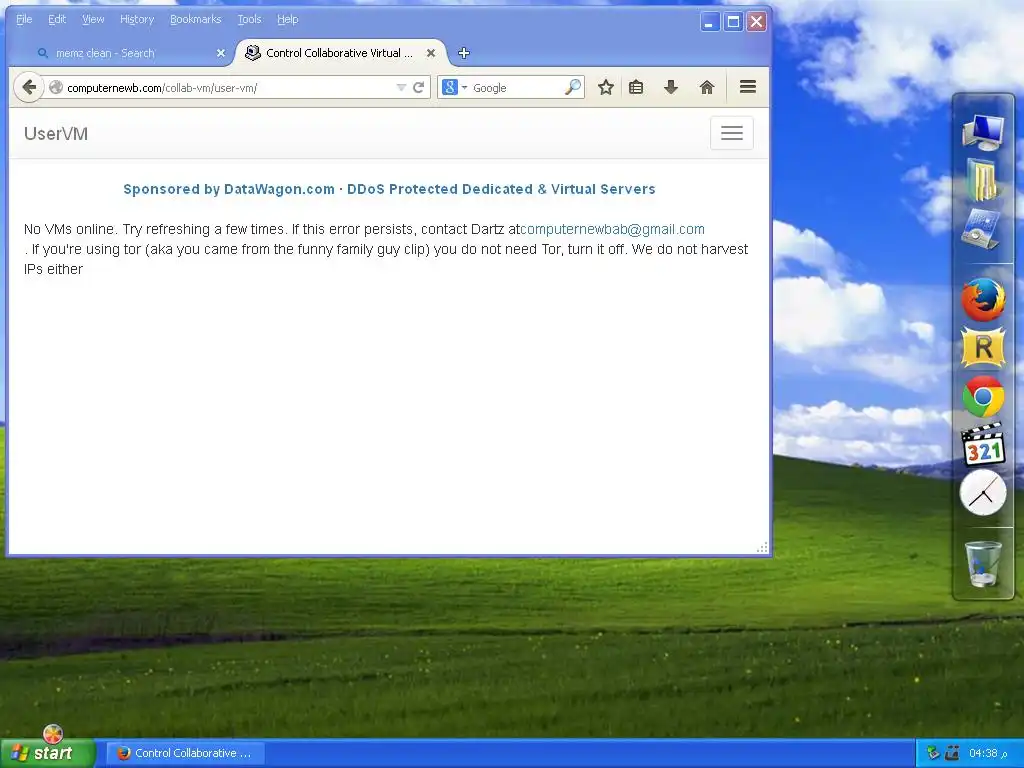
Task: Close the Control Collaborative Virtual tab
Action: (x=431, y=53)
